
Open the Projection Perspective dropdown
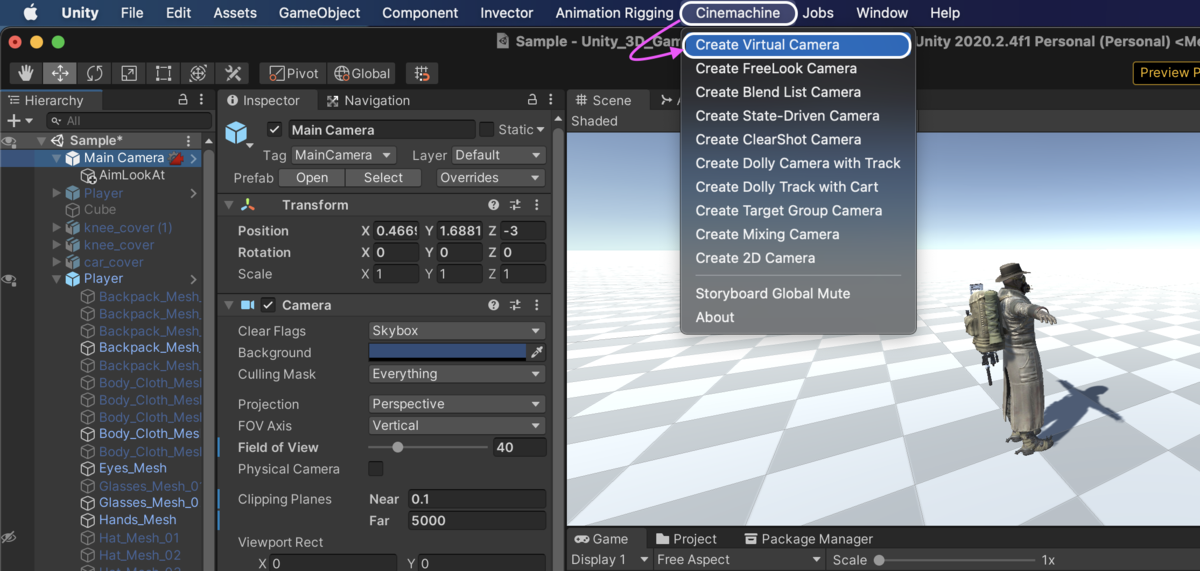click(456, 404)
